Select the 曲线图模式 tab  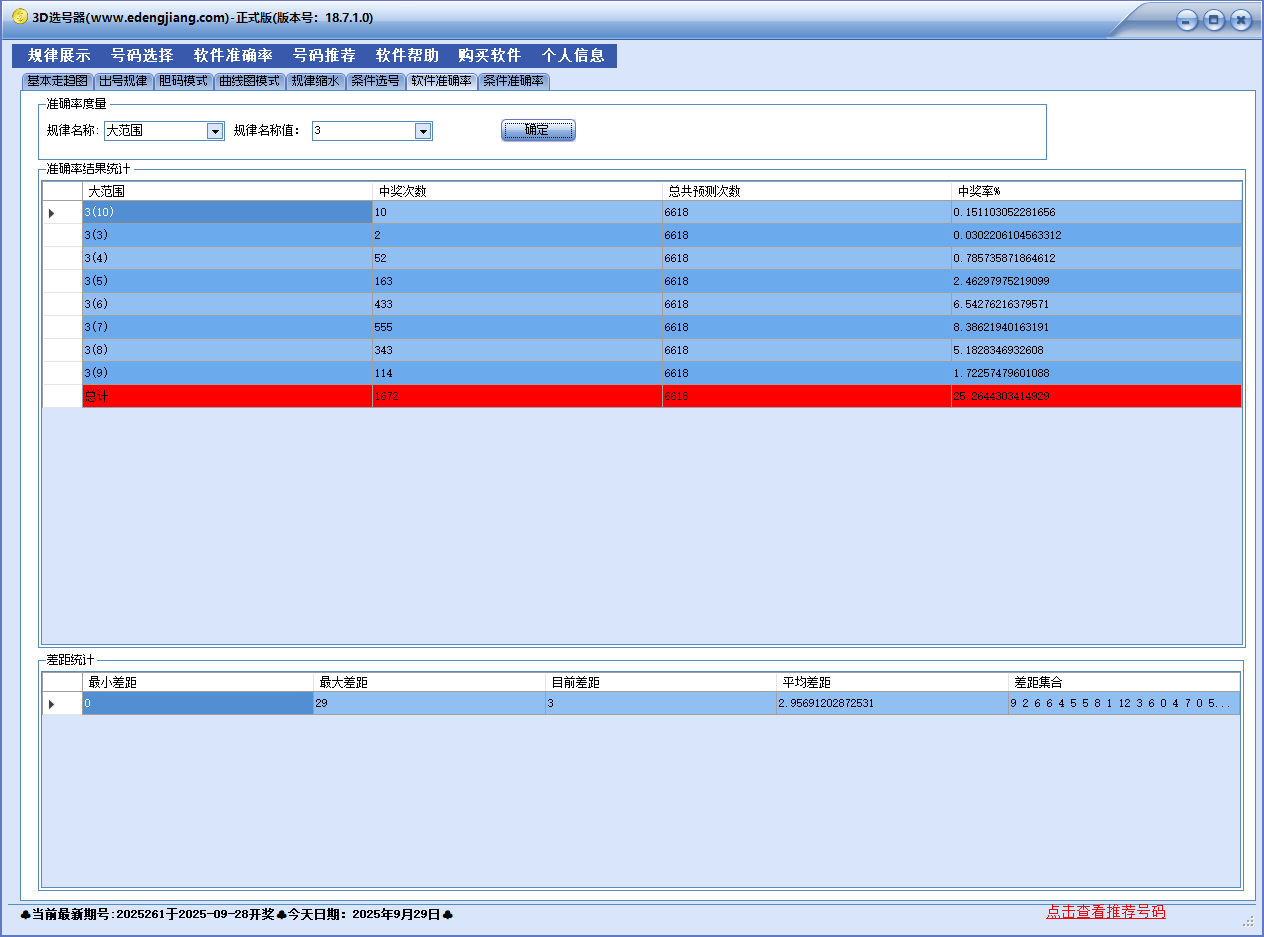[x=250, y=81]
